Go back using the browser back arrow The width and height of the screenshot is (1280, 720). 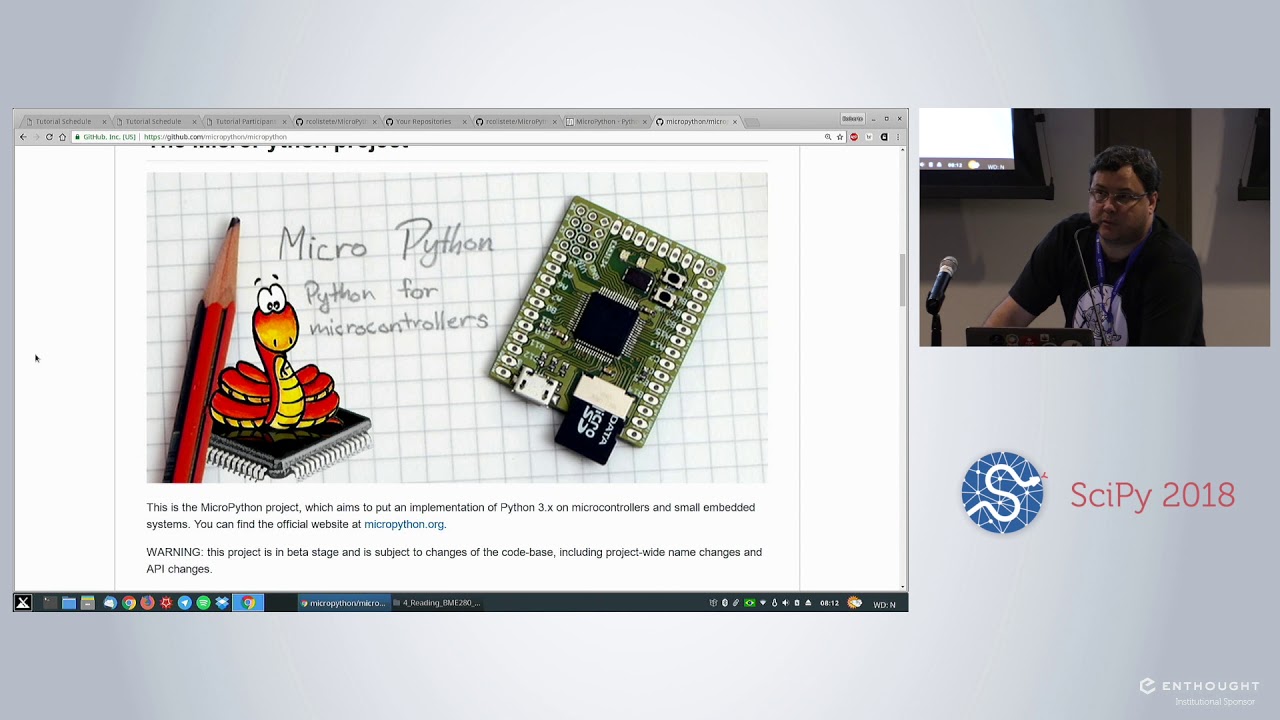[x=23, y=137]
